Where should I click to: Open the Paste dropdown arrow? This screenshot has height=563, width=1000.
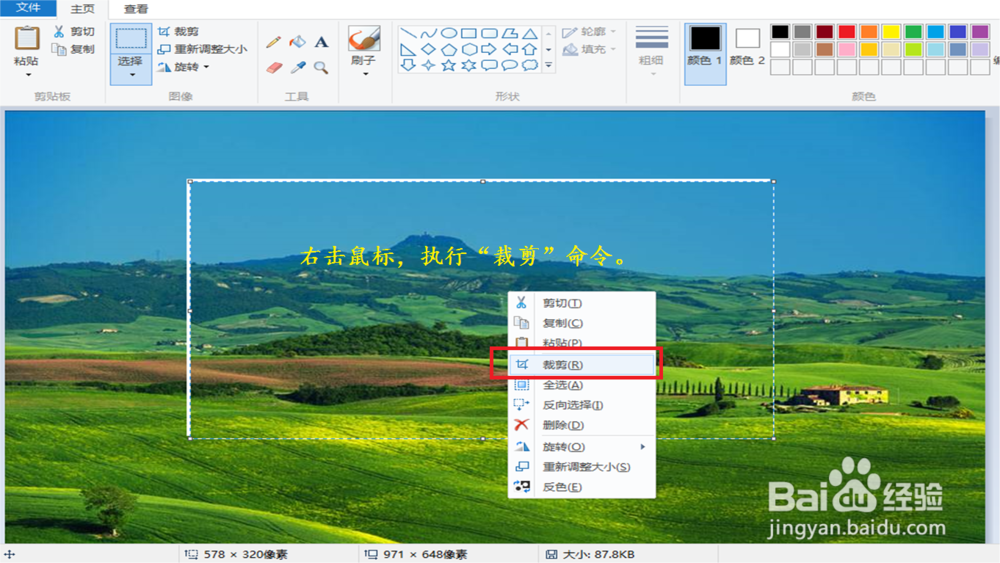tap(28, 75)
